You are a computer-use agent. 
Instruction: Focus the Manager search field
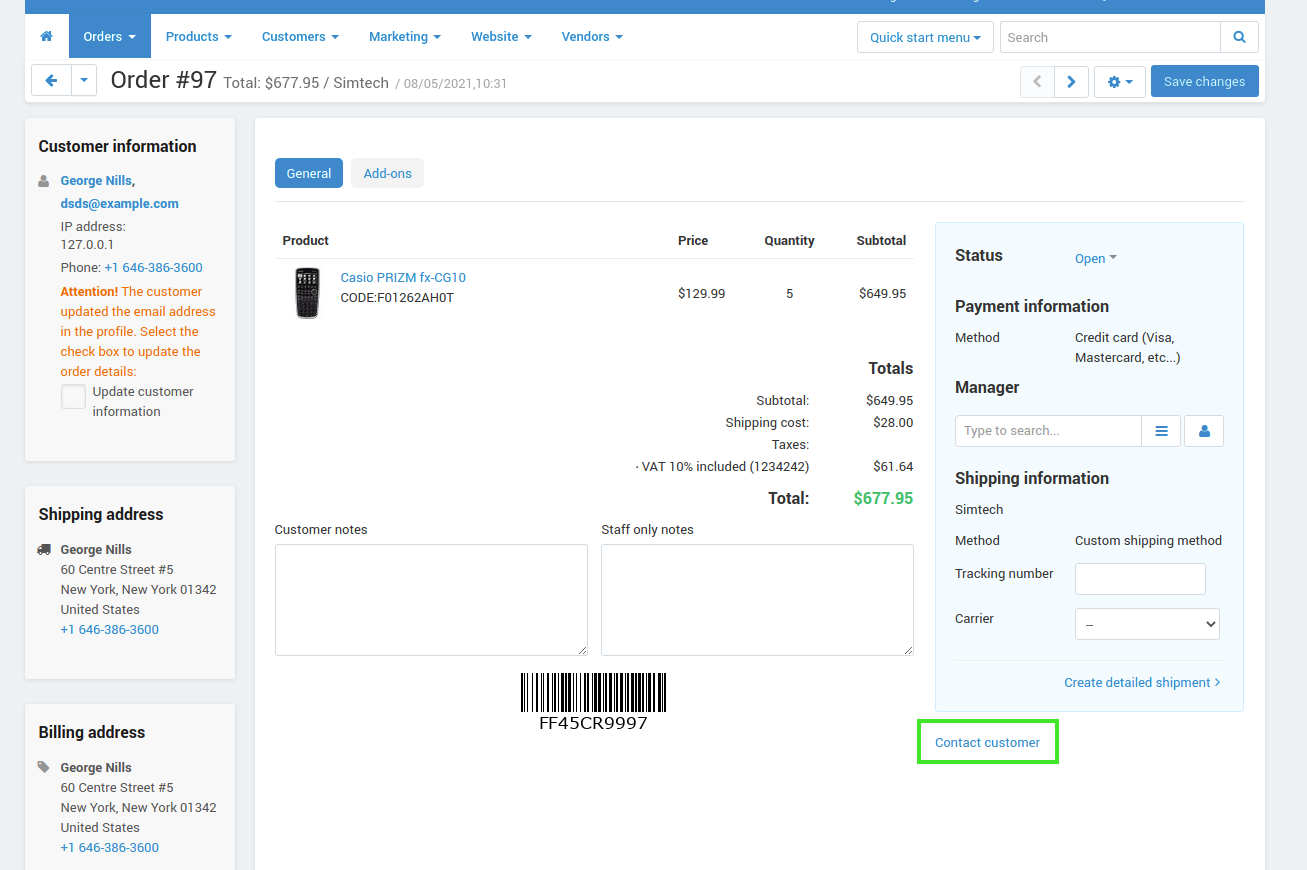tap(1048, 431)
